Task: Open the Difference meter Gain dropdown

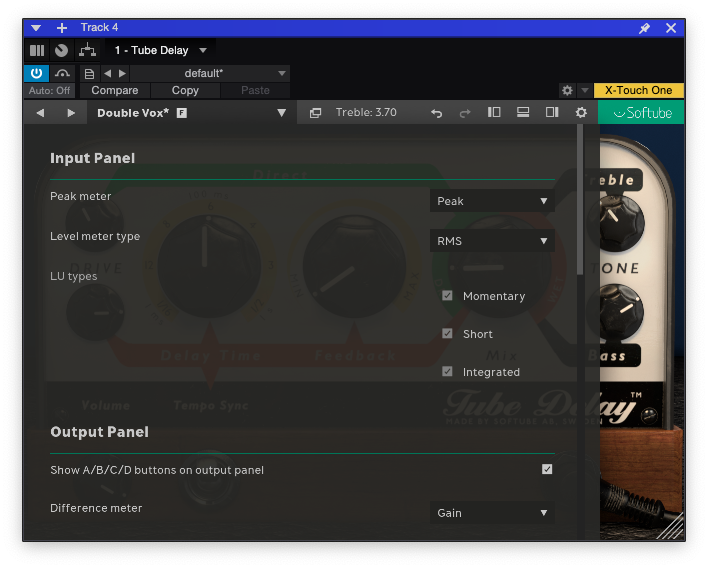Action: pos(492,513)
